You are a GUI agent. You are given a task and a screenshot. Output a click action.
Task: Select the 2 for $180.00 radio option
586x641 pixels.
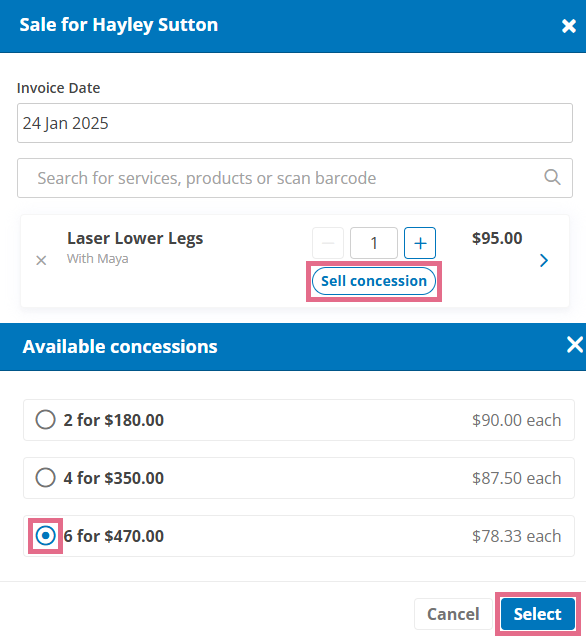click(x=45, y=420)
